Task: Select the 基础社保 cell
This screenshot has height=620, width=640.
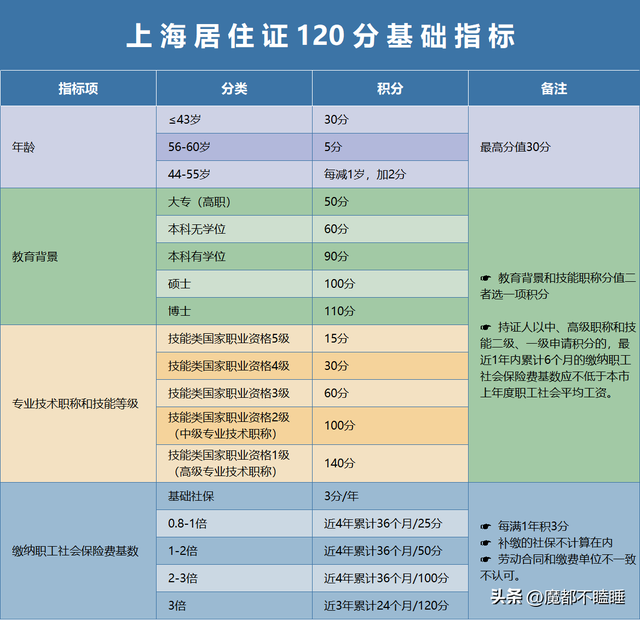Action: coord(234,496)
